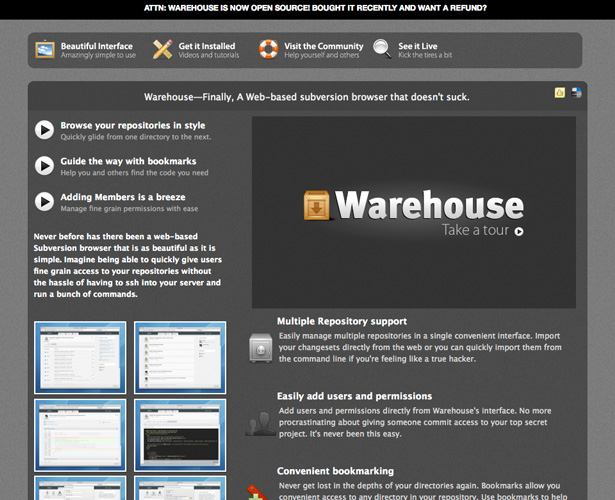Click the large Warehouse wordmark
This screenshot has width=615, height=500.
click(429, 205)
